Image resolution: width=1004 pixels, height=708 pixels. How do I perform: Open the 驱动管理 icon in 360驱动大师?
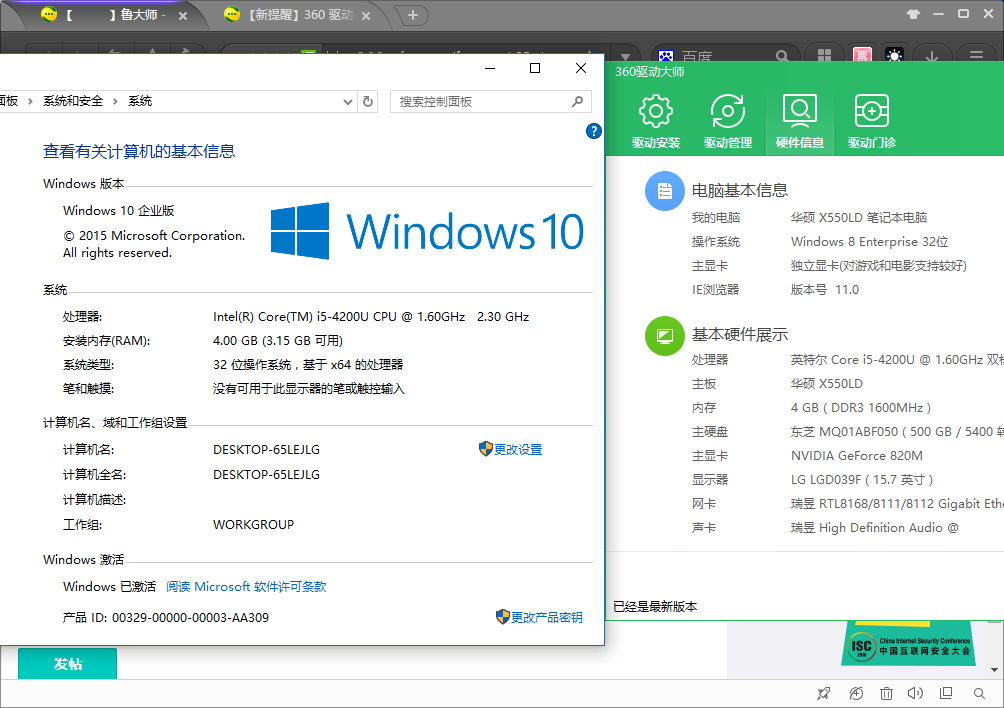click(728, 111)
